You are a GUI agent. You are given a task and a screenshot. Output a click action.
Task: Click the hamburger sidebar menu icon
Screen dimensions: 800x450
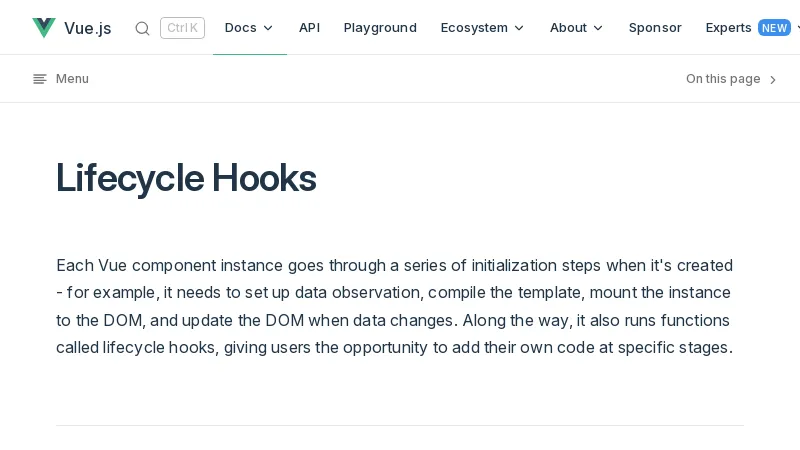pyautogui.click(x=40, y=79)
